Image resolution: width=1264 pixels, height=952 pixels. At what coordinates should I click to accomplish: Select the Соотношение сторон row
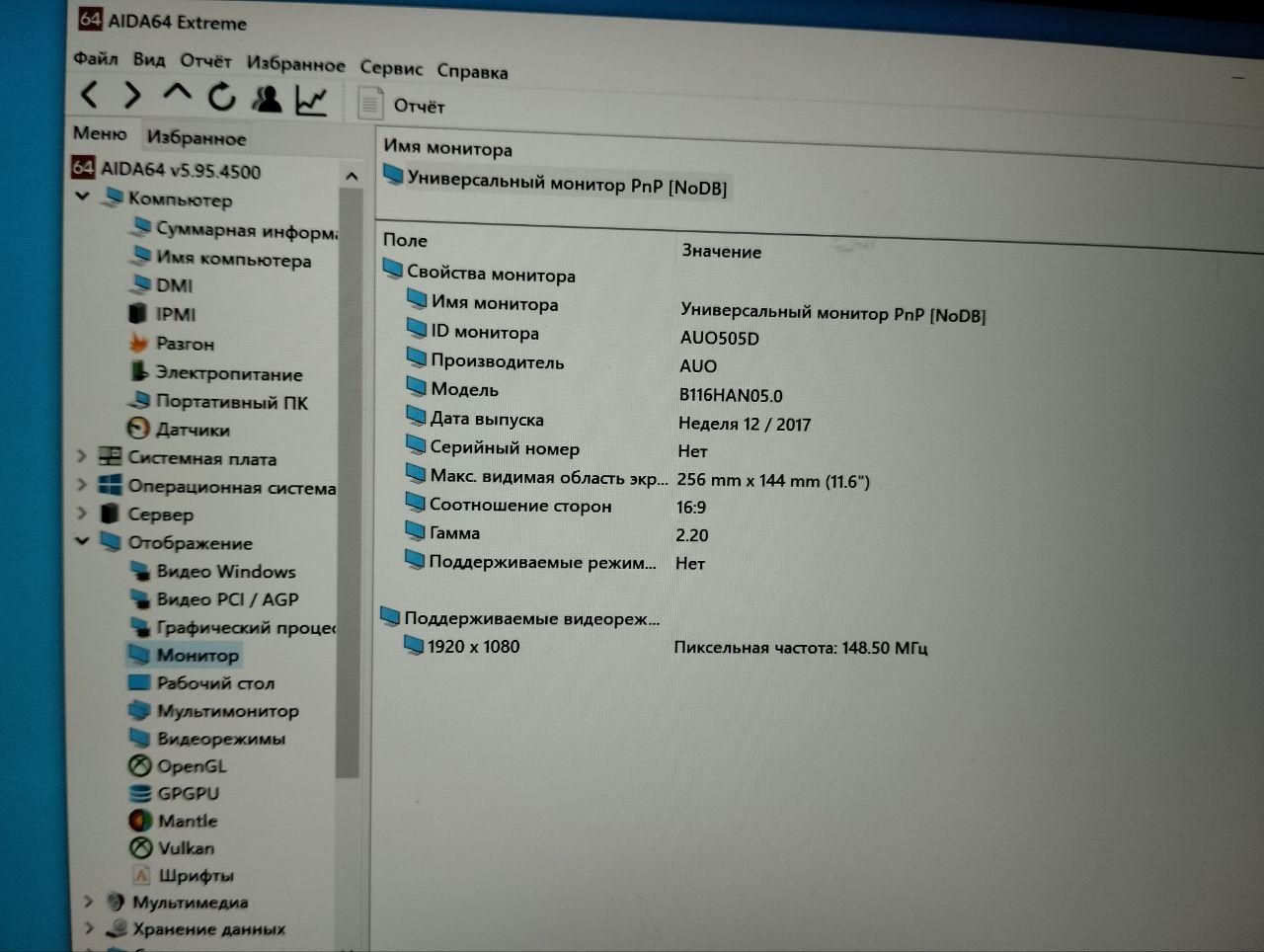[555, 506]
